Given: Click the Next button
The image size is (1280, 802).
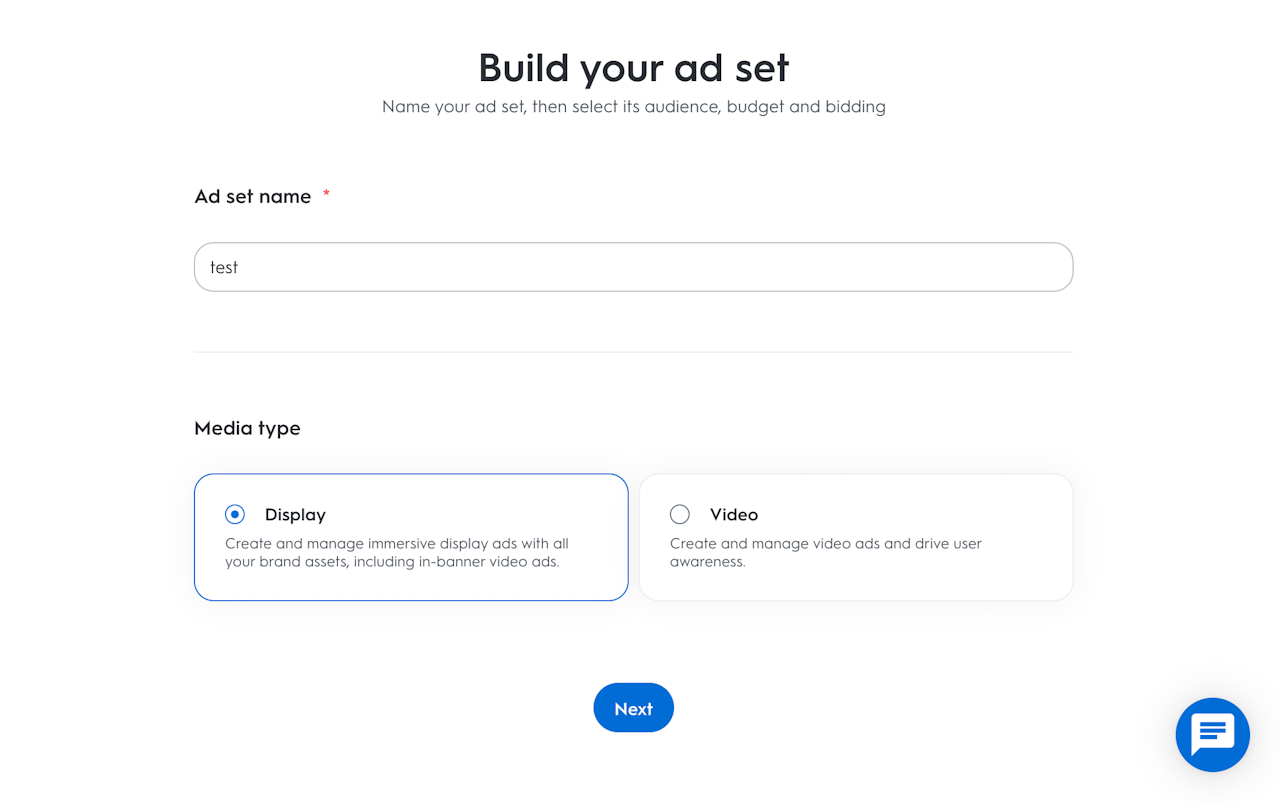Looking at the screenshot, I should [633, 708].
